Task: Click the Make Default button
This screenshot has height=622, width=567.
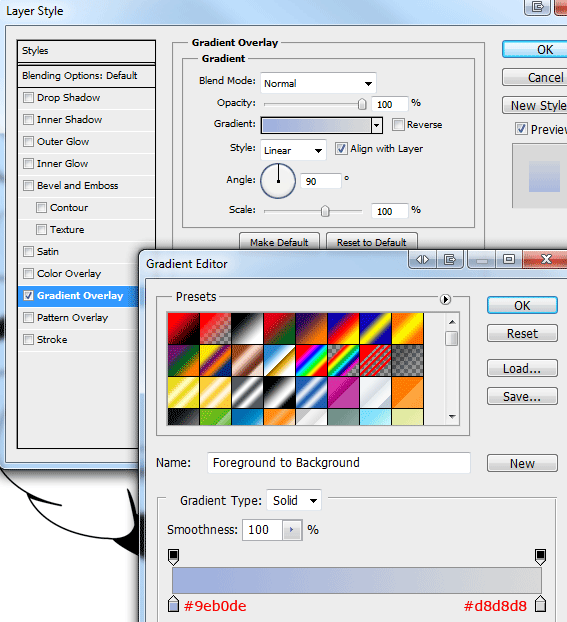Action: (x=279, y=242)
